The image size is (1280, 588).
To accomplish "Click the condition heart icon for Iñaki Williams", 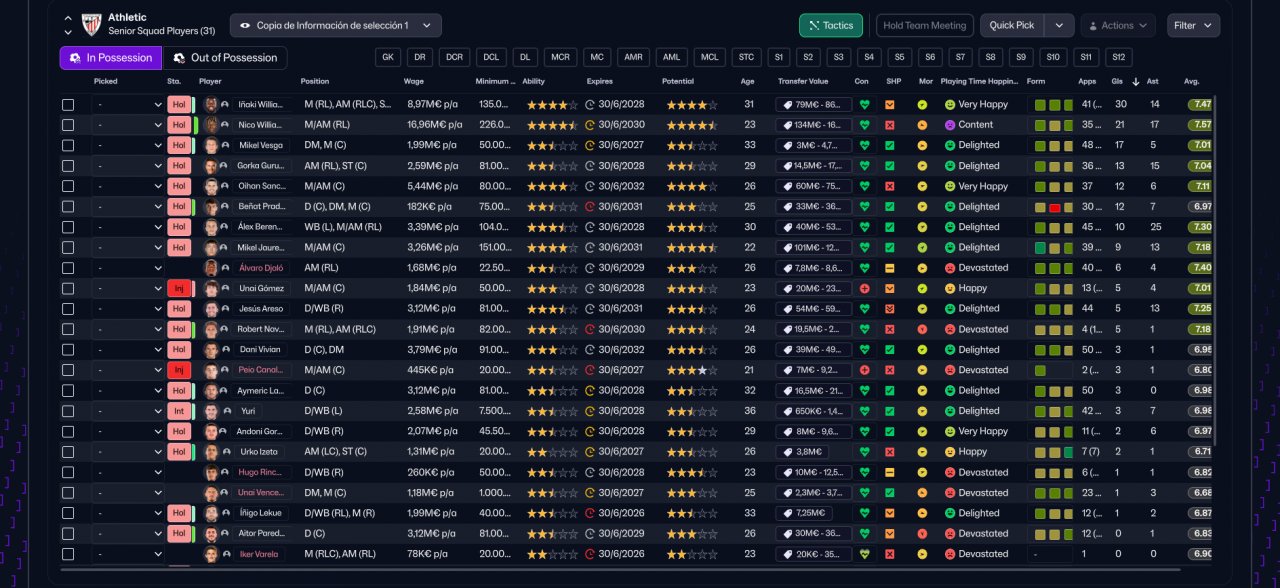I will tap(864, 104).
